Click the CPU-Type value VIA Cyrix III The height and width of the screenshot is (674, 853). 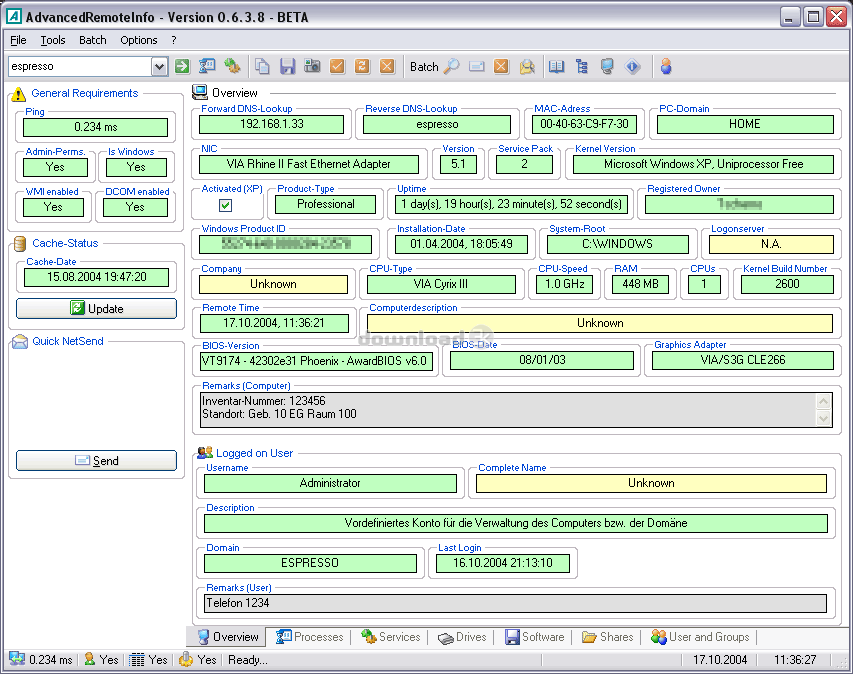pos(441,284)
